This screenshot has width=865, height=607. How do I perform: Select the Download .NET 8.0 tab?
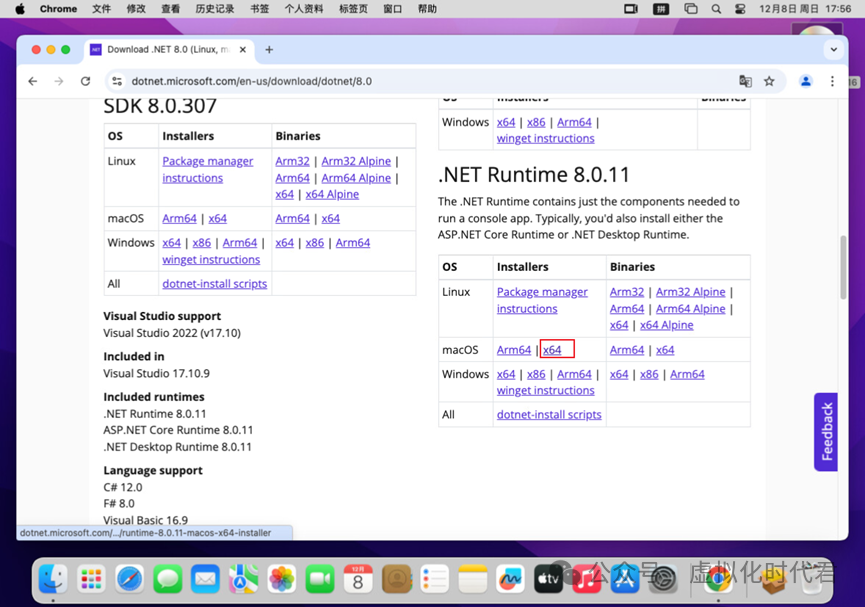click(x=168, y=50)
